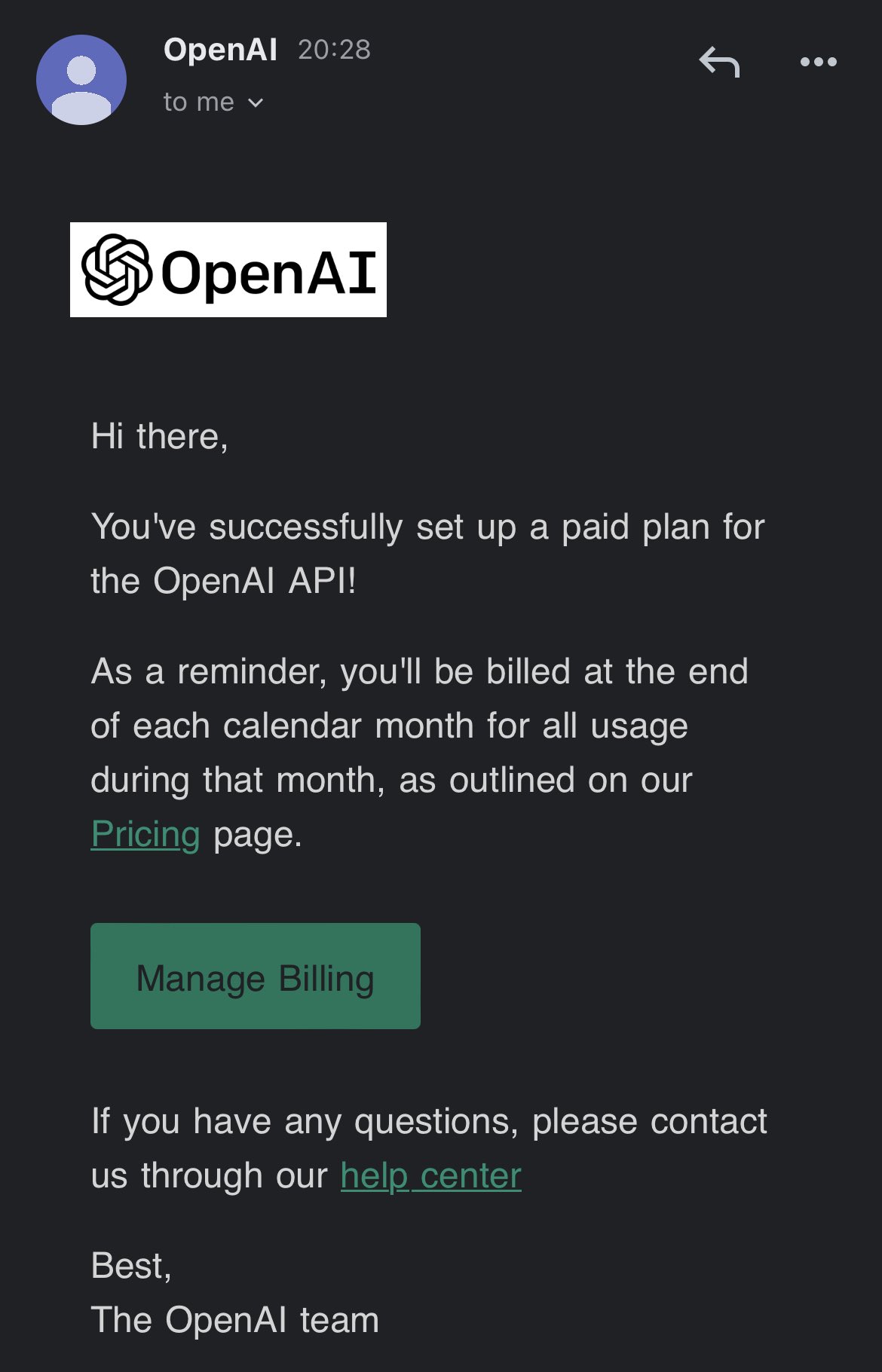The height and width of the screenshot is (1372, 882).
Task: Click the "If you have any questions" line
Action: [x=428, y=1121]
